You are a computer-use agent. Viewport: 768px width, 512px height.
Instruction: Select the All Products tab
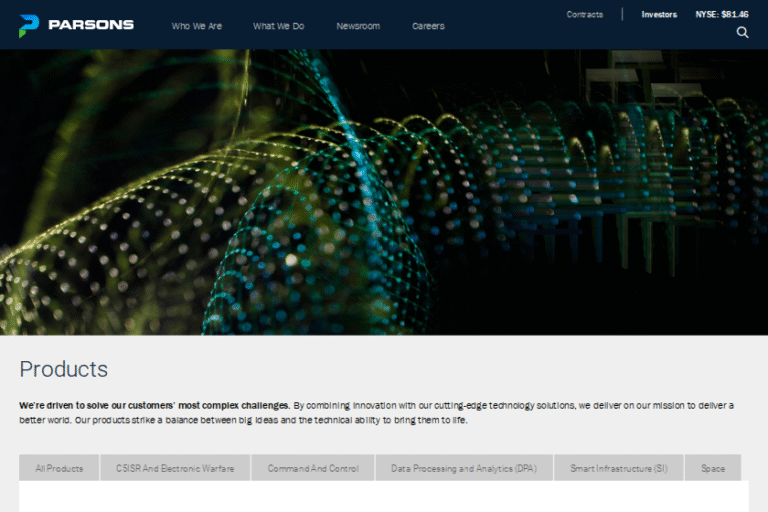(59, 468)
